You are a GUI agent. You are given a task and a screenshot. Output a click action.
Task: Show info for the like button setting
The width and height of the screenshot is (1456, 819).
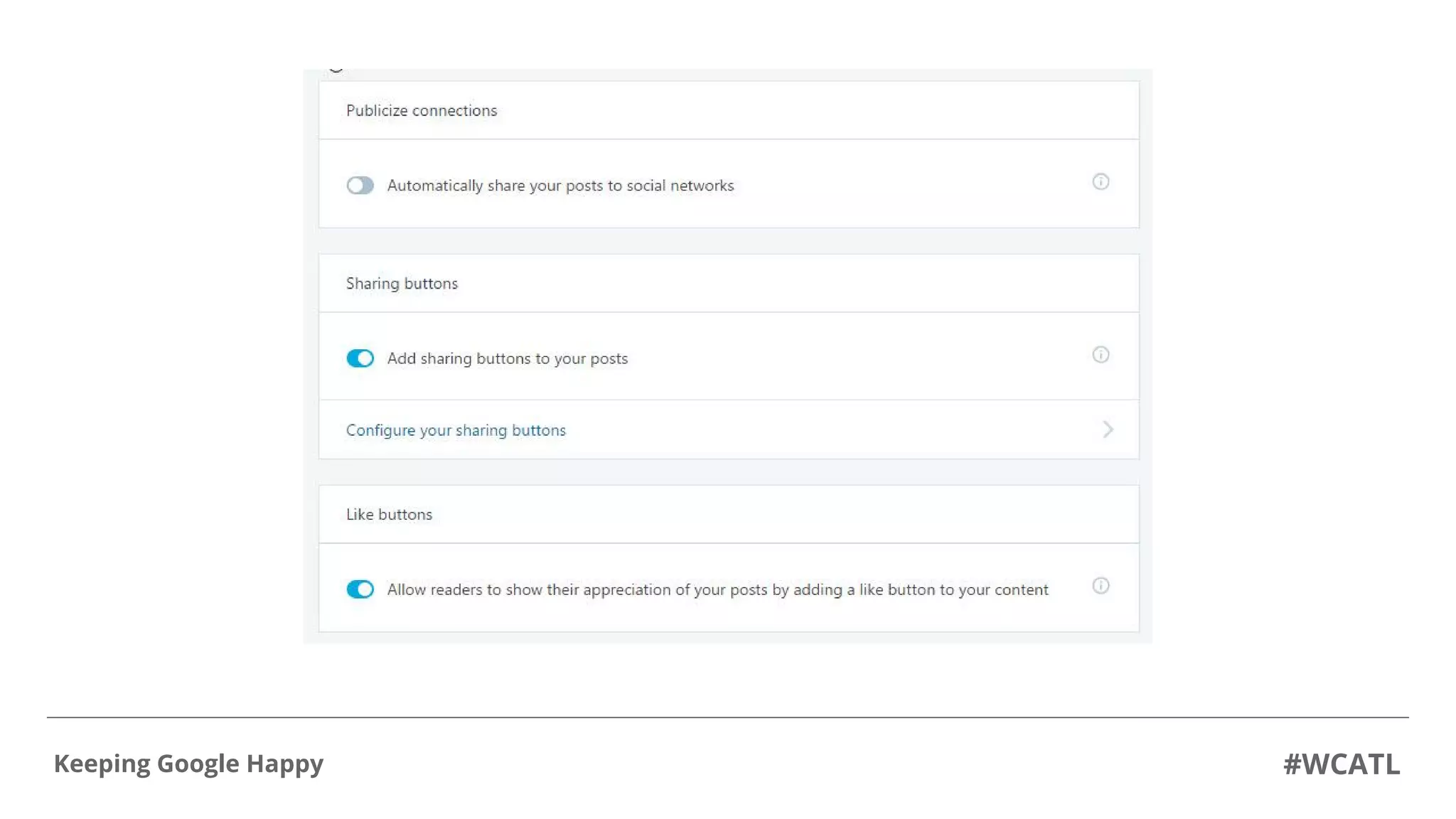[1100, 586]
